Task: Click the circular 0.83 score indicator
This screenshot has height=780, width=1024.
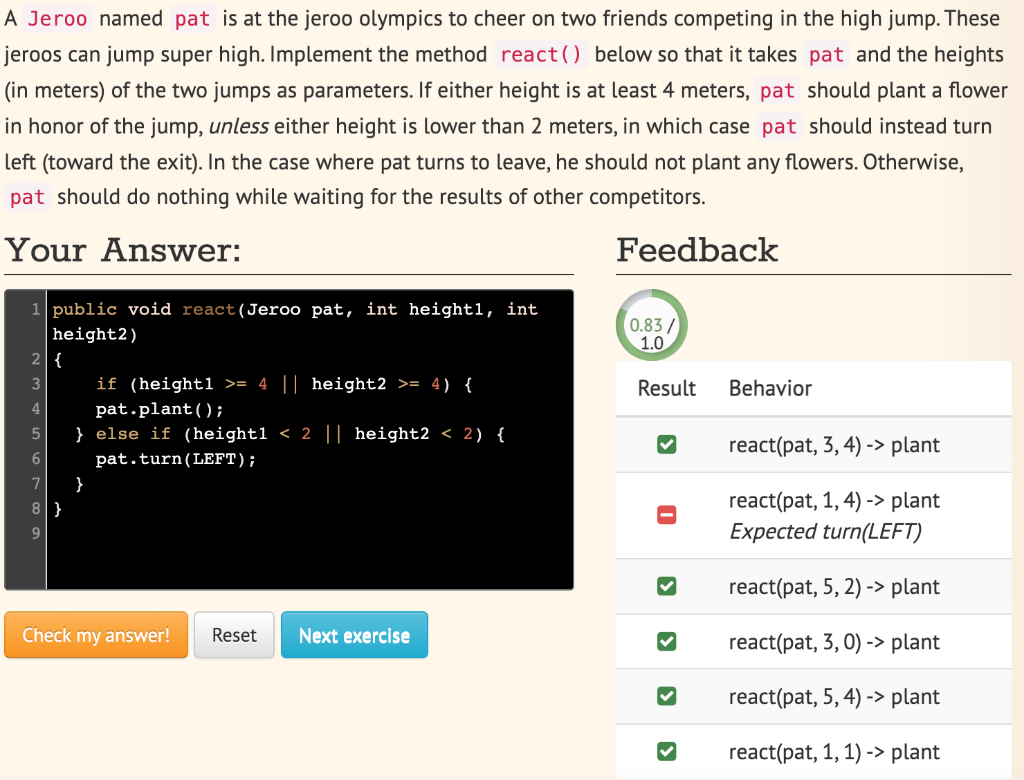Action: pyautogui.click(x=651, y=325)
